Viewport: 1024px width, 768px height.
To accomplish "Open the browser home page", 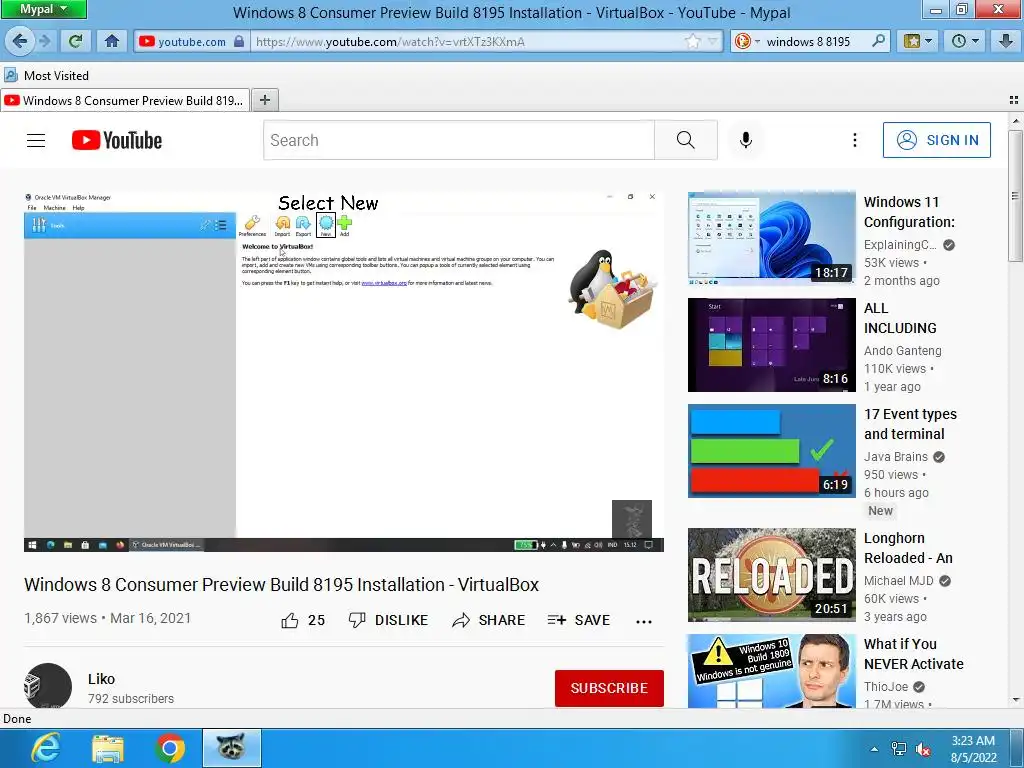I will pos(112,42).
